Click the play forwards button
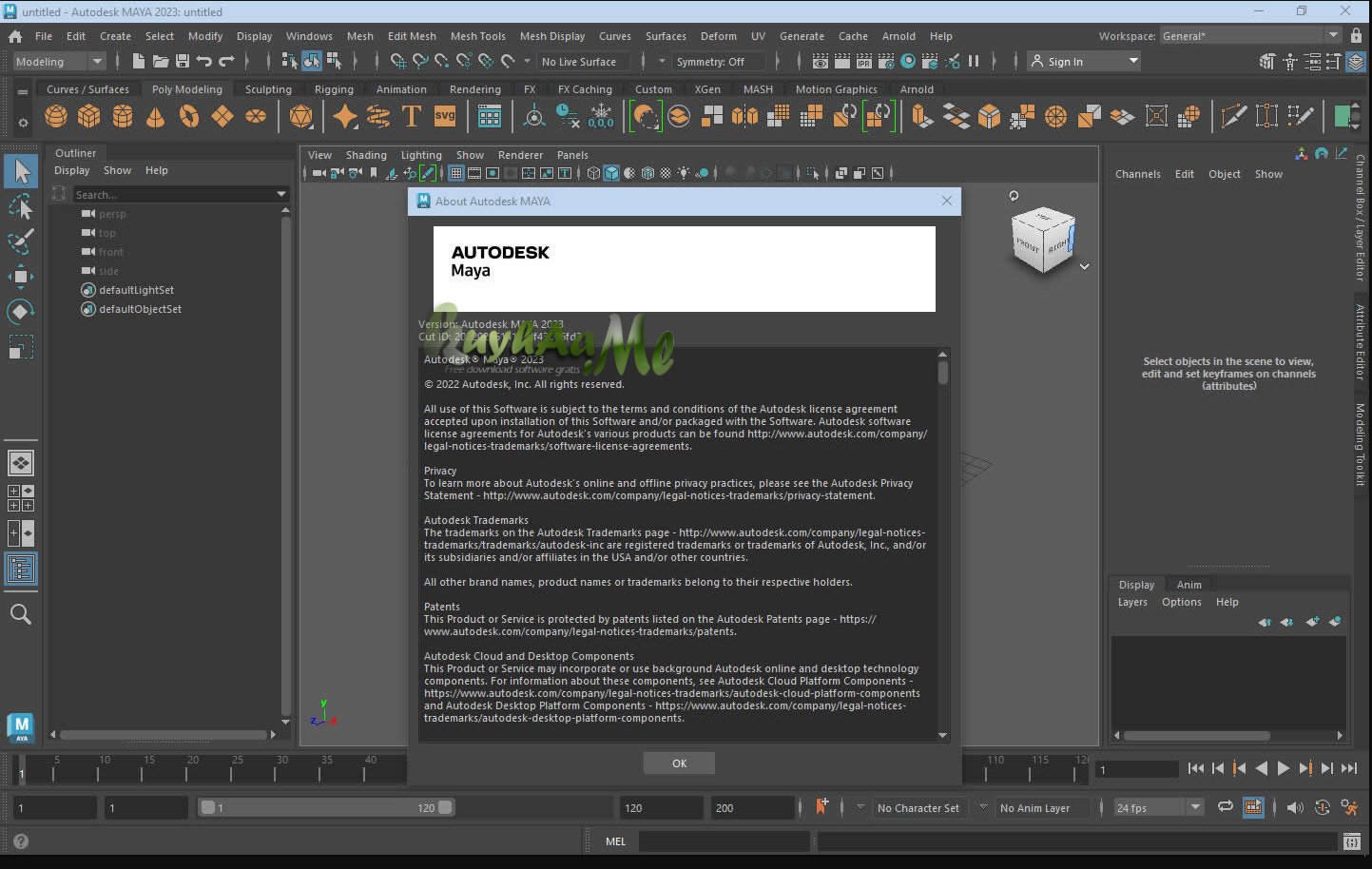 (1284, 768)
